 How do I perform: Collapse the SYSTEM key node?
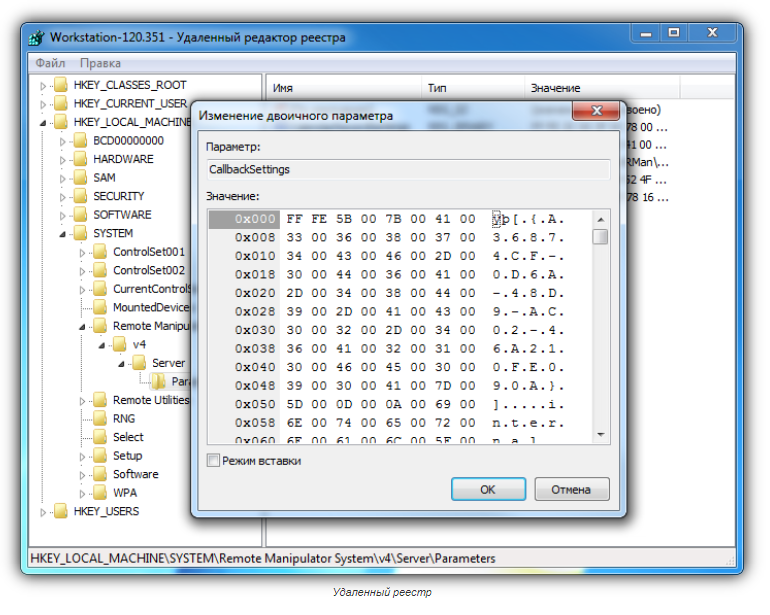pos(62,234)
